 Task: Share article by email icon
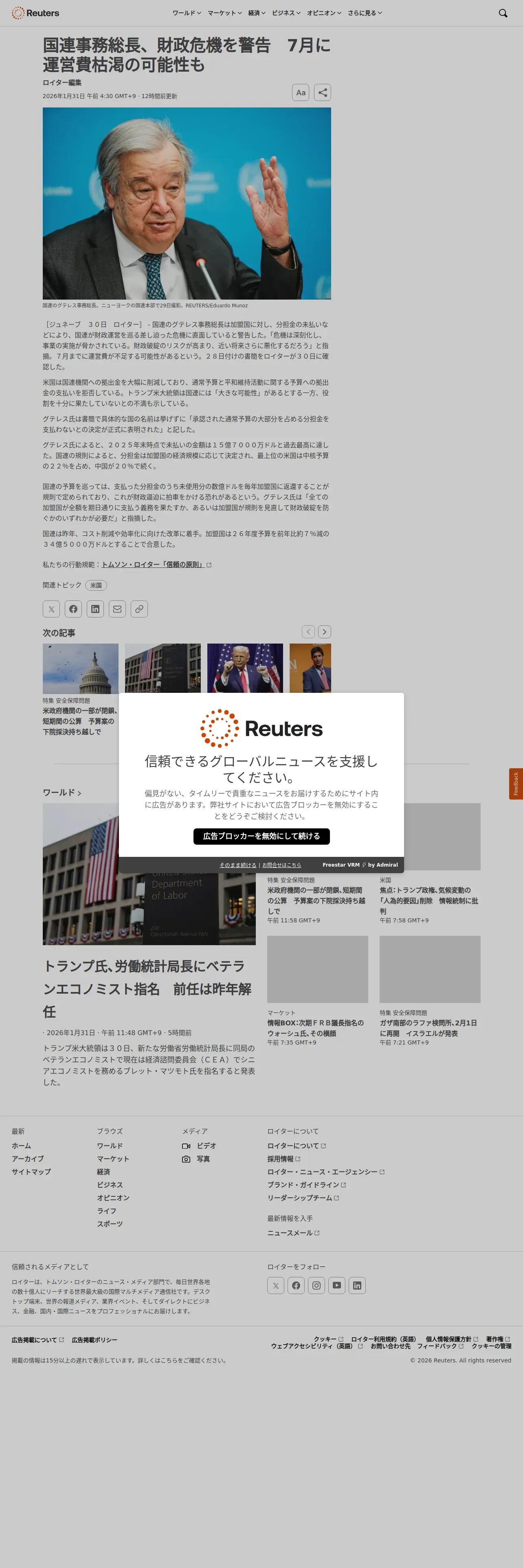tap(117, 609)
